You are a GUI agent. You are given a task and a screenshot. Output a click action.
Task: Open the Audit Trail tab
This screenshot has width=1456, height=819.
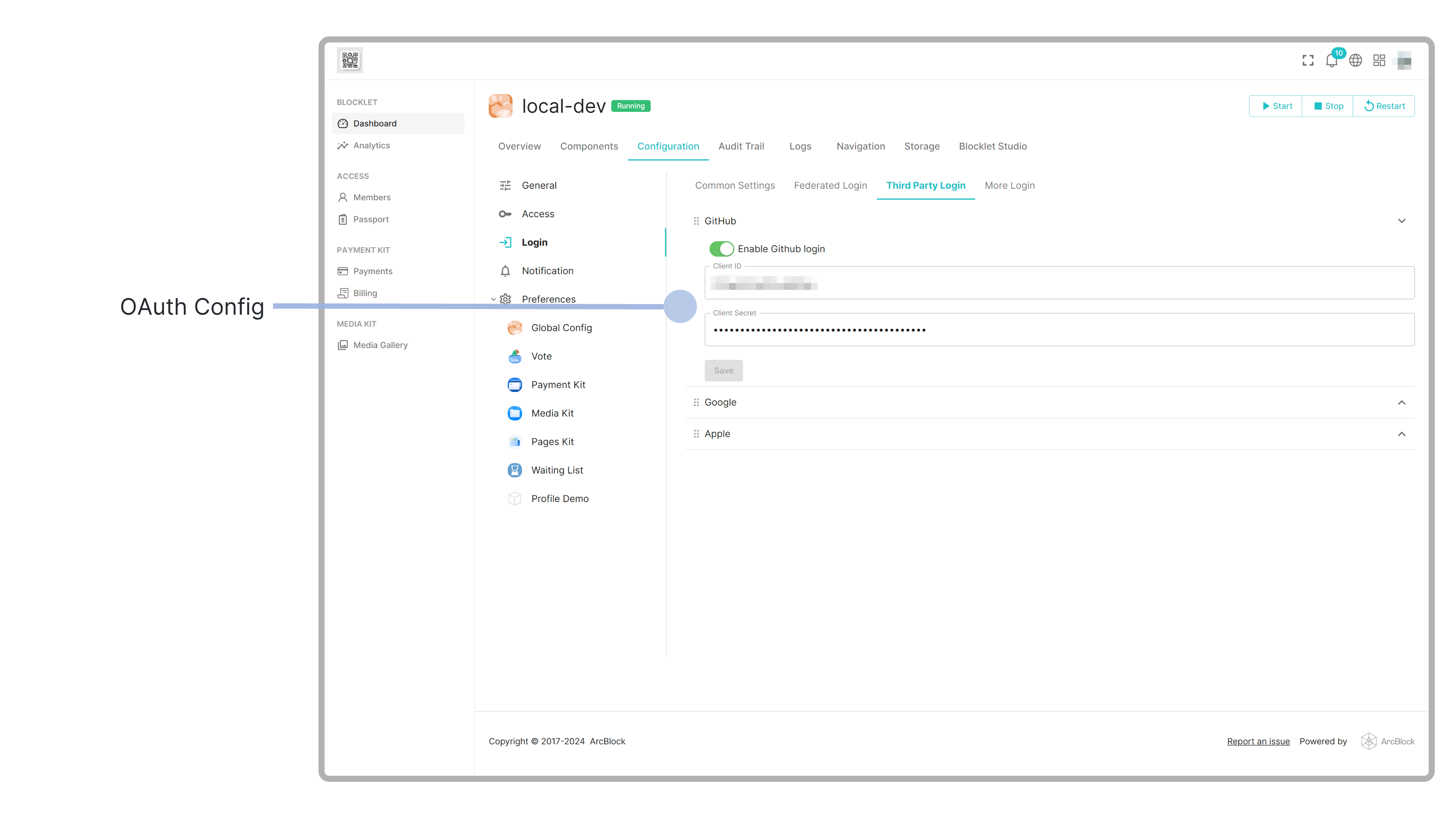pos(741,146)
